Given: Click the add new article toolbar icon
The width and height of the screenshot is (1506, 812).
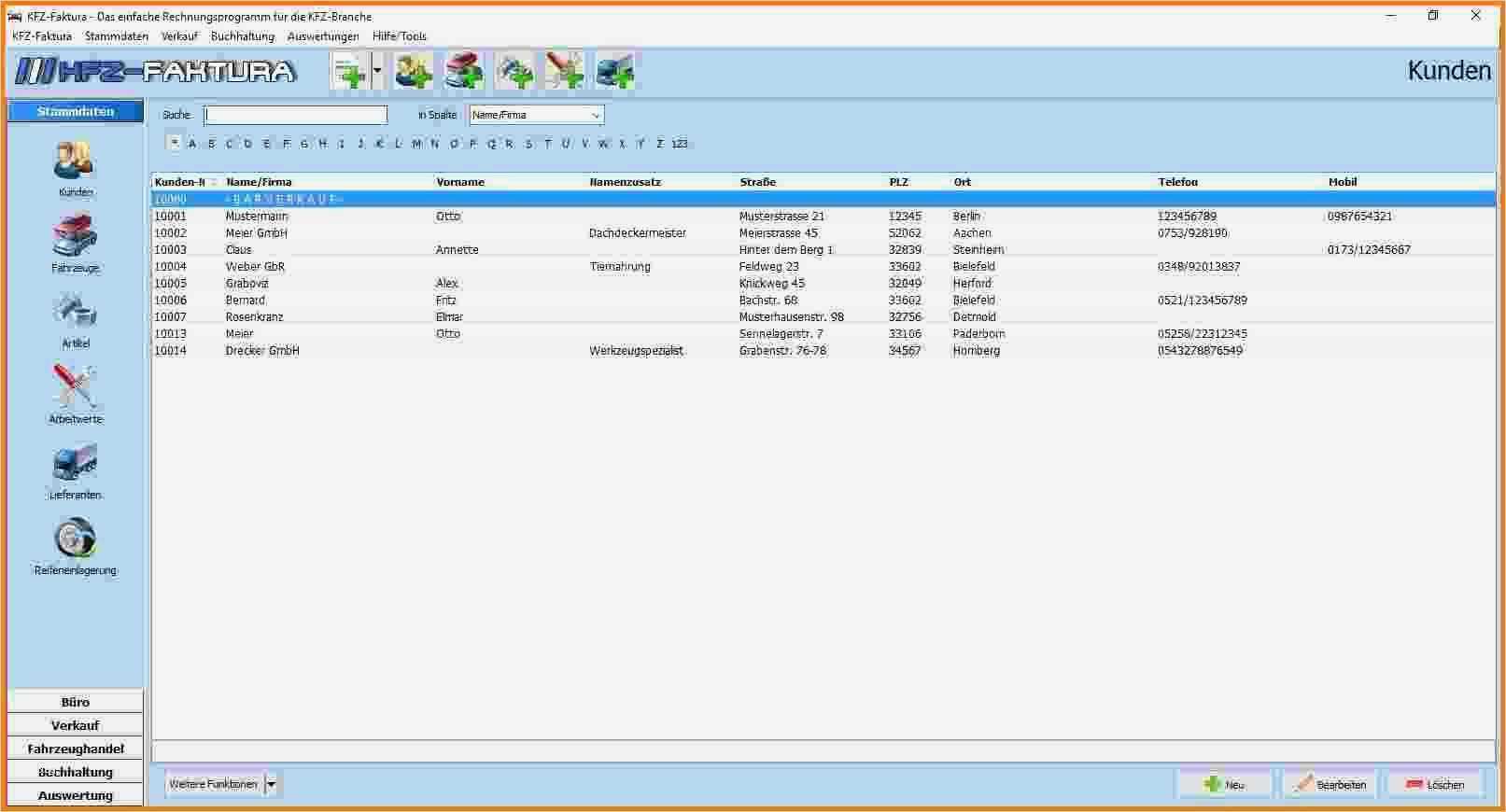Looking at the screenshot, I should [514, 72].
